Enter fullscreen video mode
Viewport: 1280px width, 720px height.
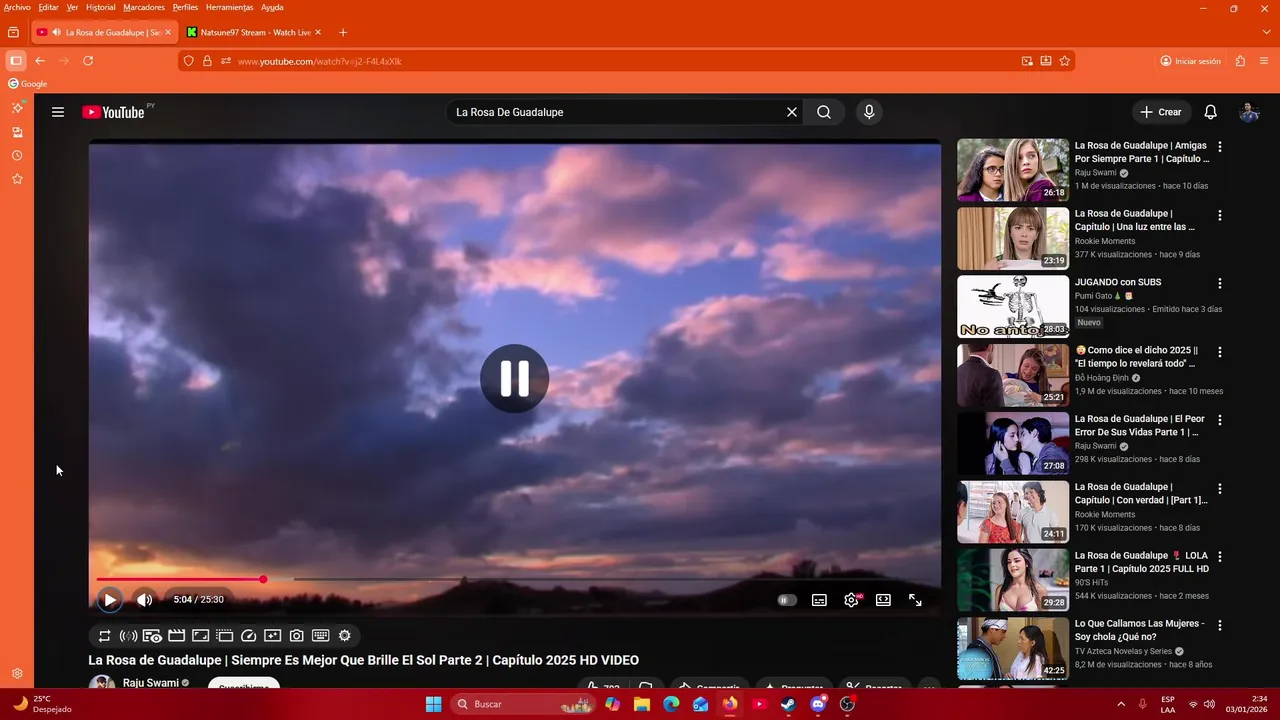(x=915, y=600)
